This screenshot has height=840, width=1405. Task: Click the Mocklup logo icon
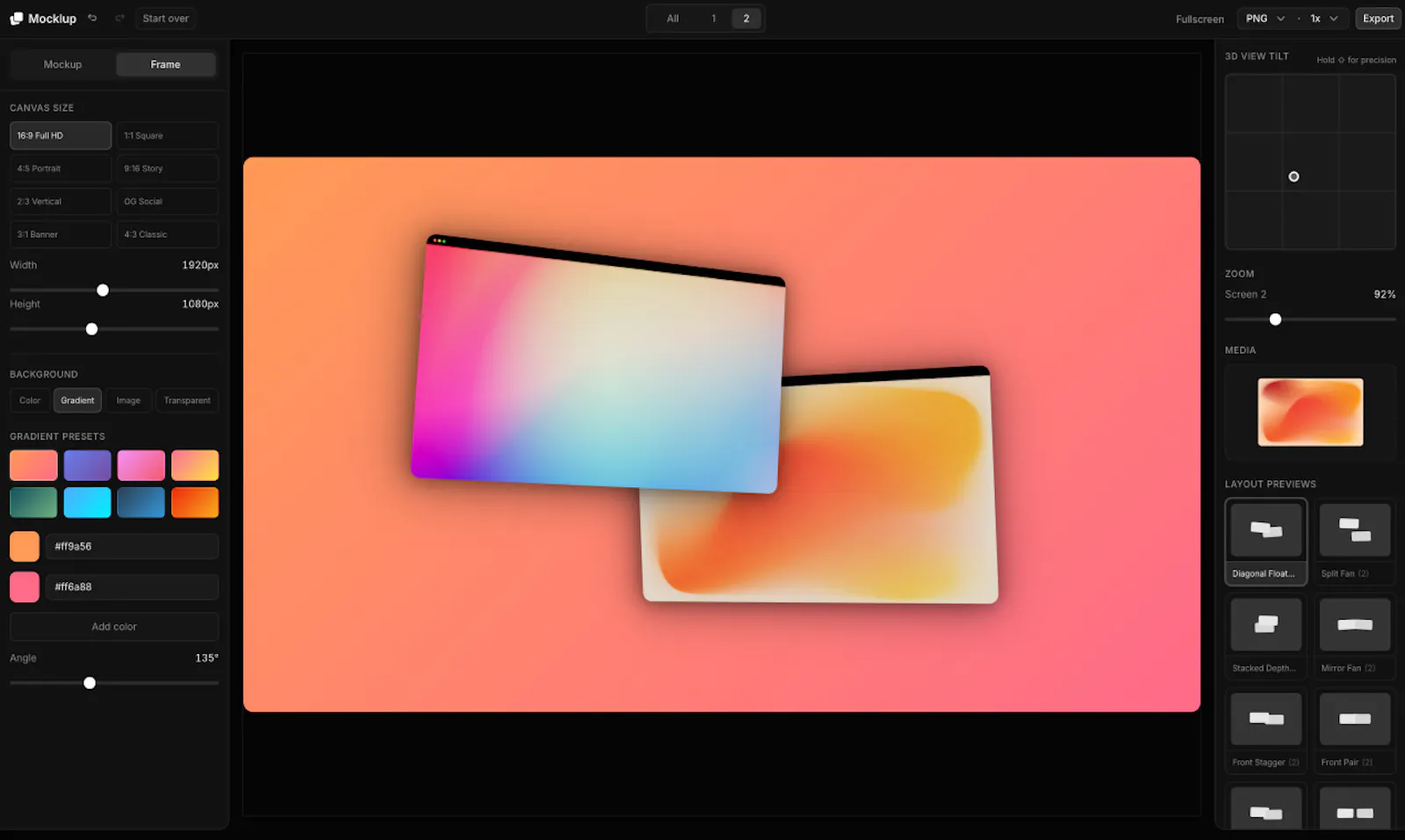[x=16, y=18]
